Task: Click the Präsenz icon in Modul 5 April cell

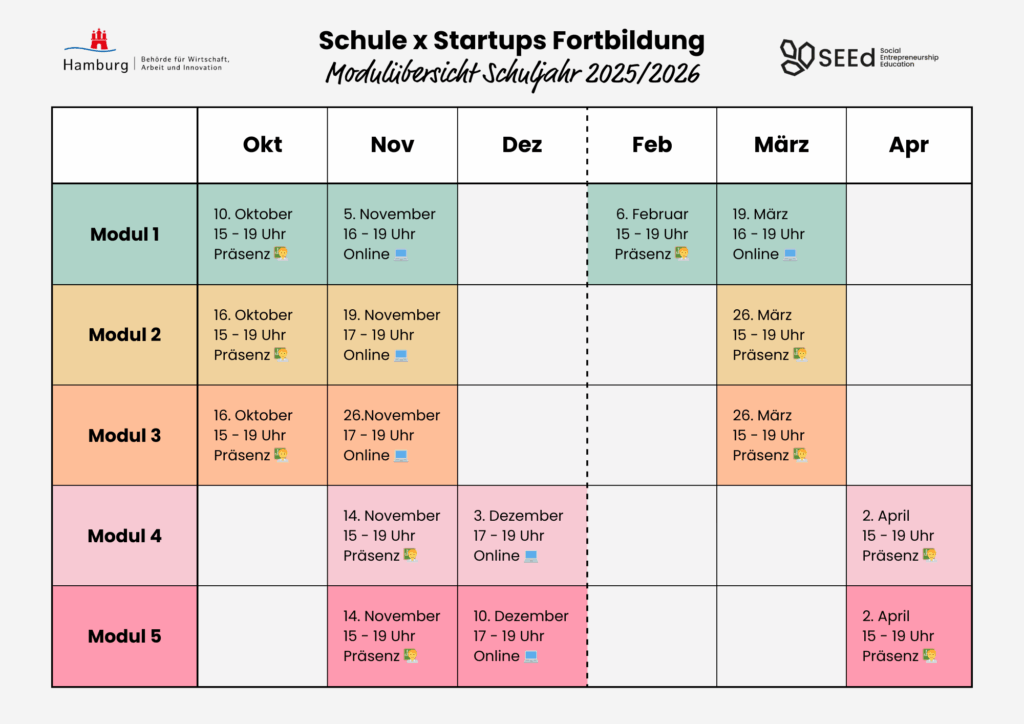Action: click(929, 656)
